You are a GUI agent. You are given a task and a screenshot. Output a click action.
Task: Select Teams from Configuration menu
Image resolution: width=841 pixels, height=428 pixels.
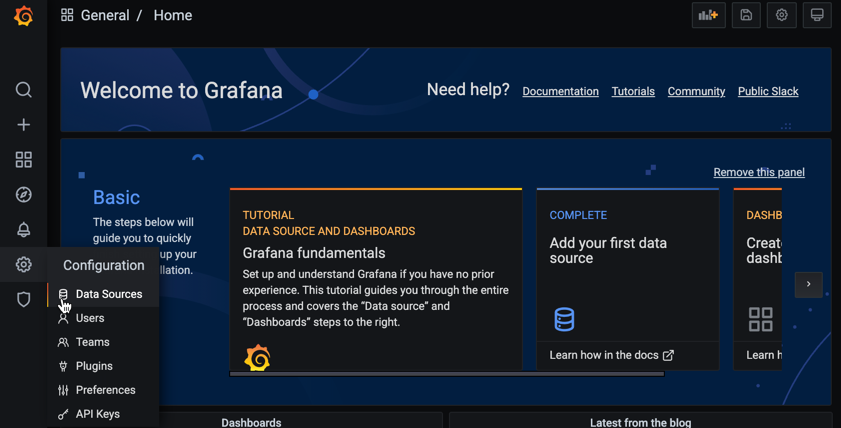click(104, 342)
